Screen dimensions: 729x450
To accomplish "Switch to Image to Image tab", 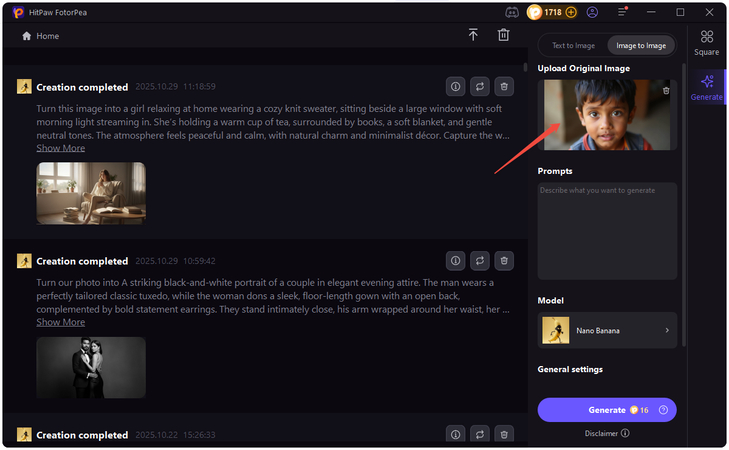I will click(x=641, y=46).
